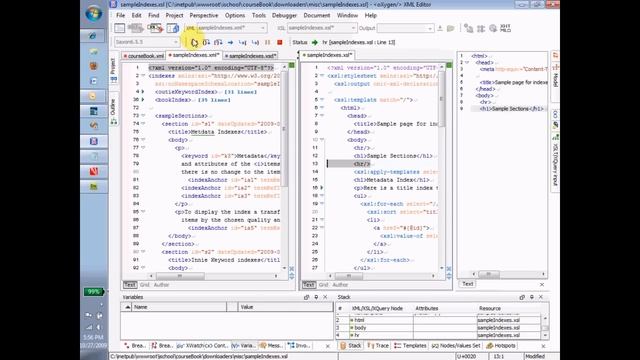
Task: Switch to the courseBook.xml tab
Action: point(143,56)
